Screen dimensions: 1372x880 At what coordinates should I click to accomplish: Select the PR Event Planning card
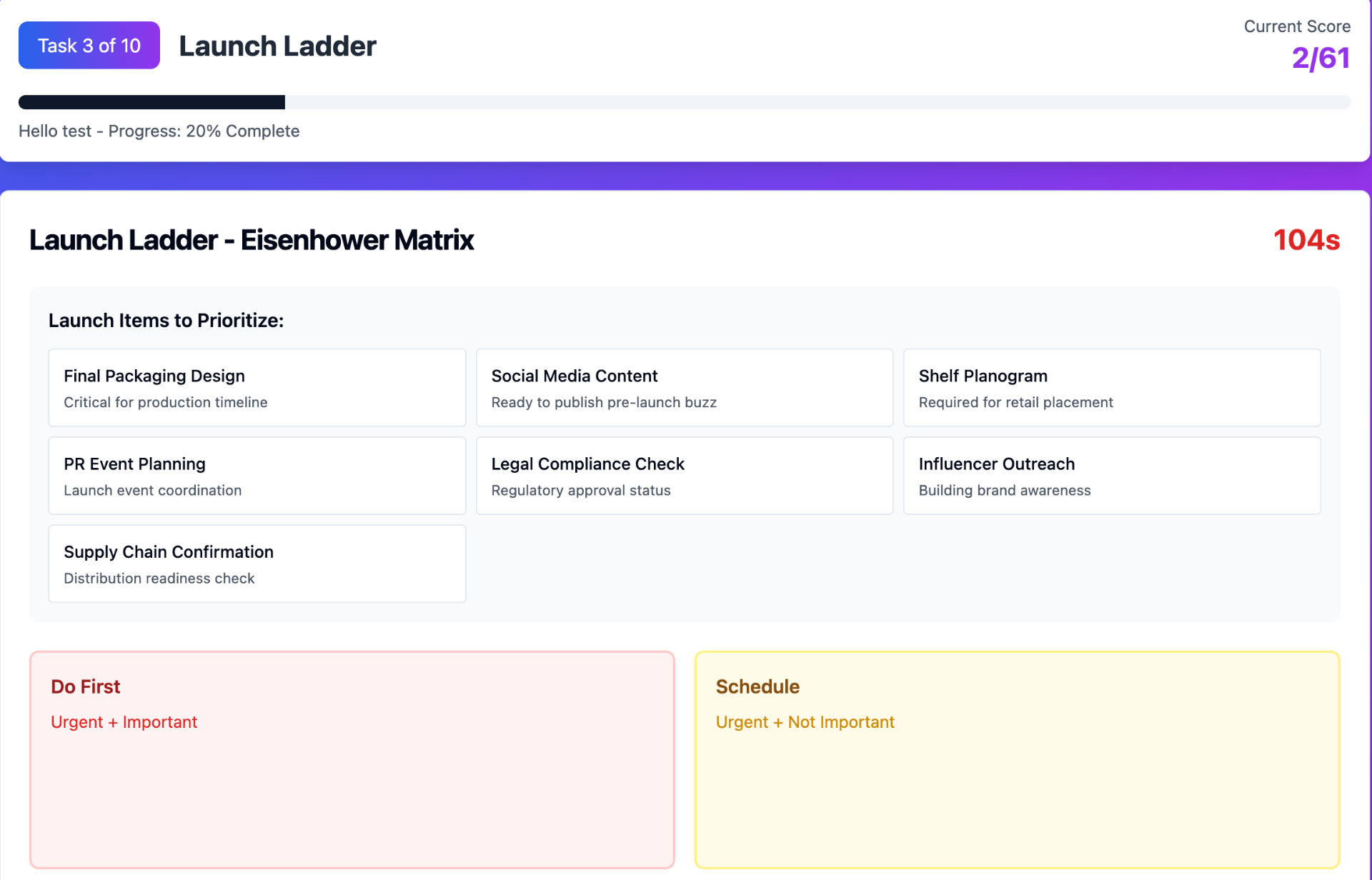click(257, 476)
